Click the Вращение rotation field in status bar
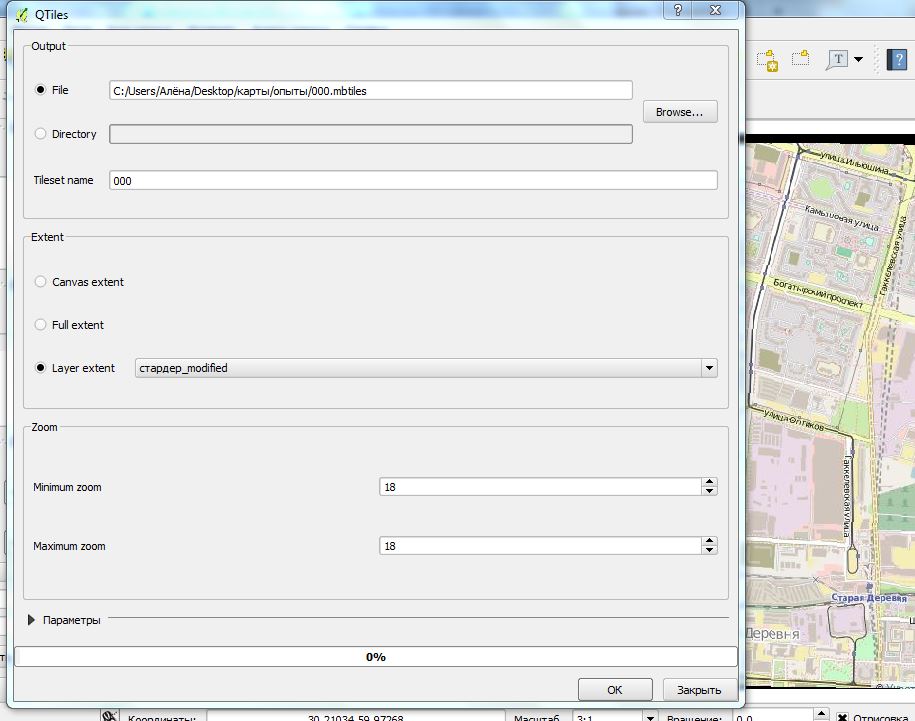The height and width of the screenshot is (721, 915). pos(773,717)
